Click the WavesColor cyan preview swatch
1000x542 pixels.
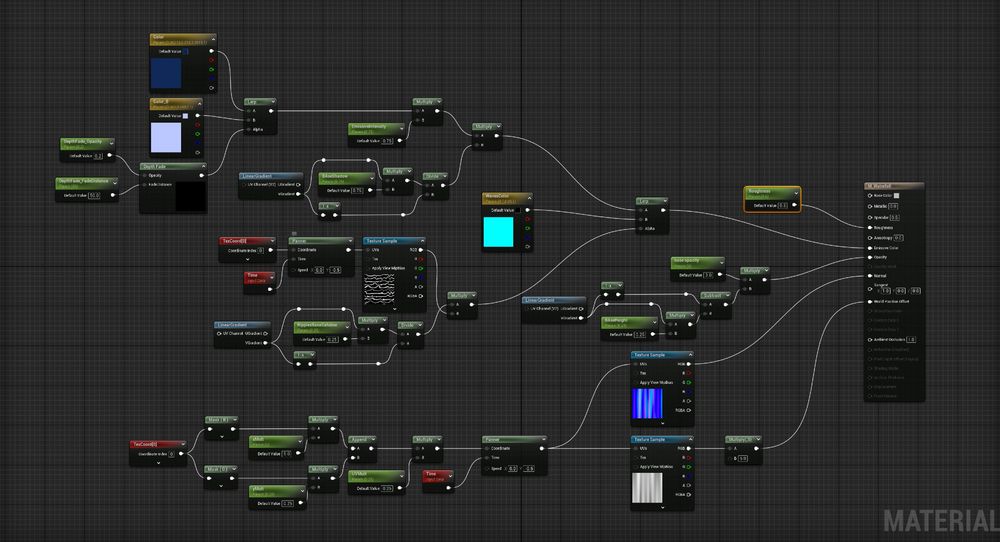pos(498,231)
